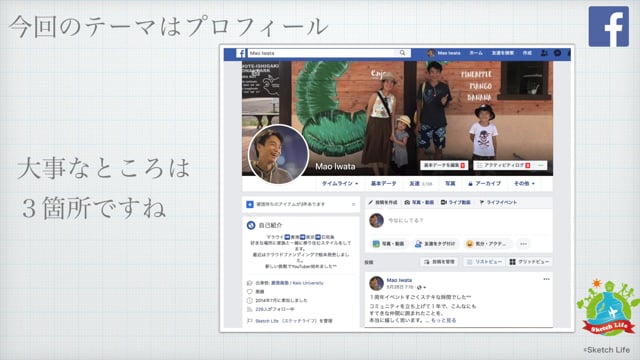Click the Facebook search field with Mao Iwata
640x360 pixels.
coord(329,53)
